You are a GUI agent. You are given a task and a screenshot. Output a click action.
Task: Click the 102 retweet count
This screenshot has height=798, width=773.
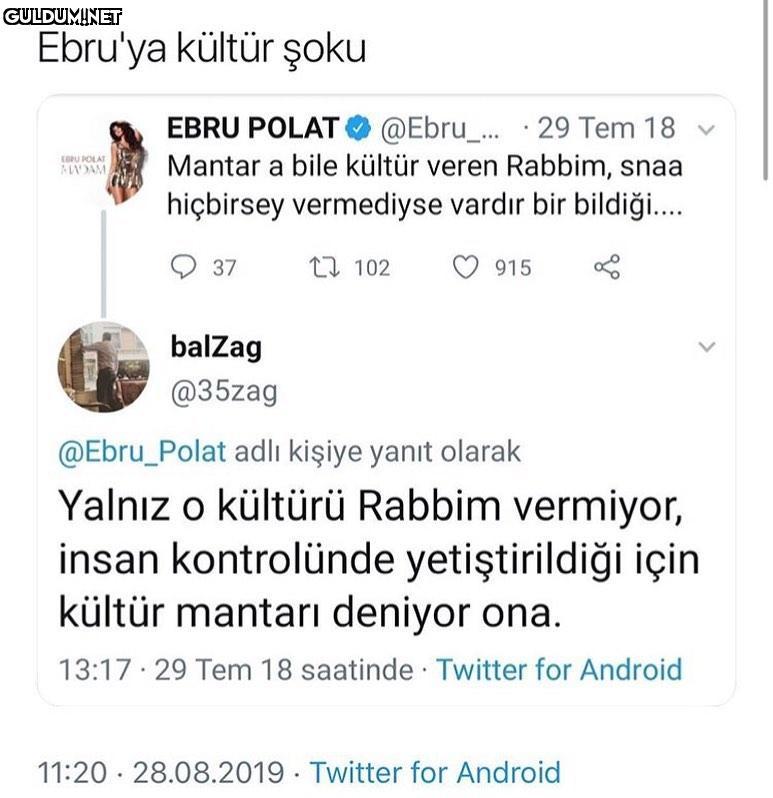pos(372,268)
